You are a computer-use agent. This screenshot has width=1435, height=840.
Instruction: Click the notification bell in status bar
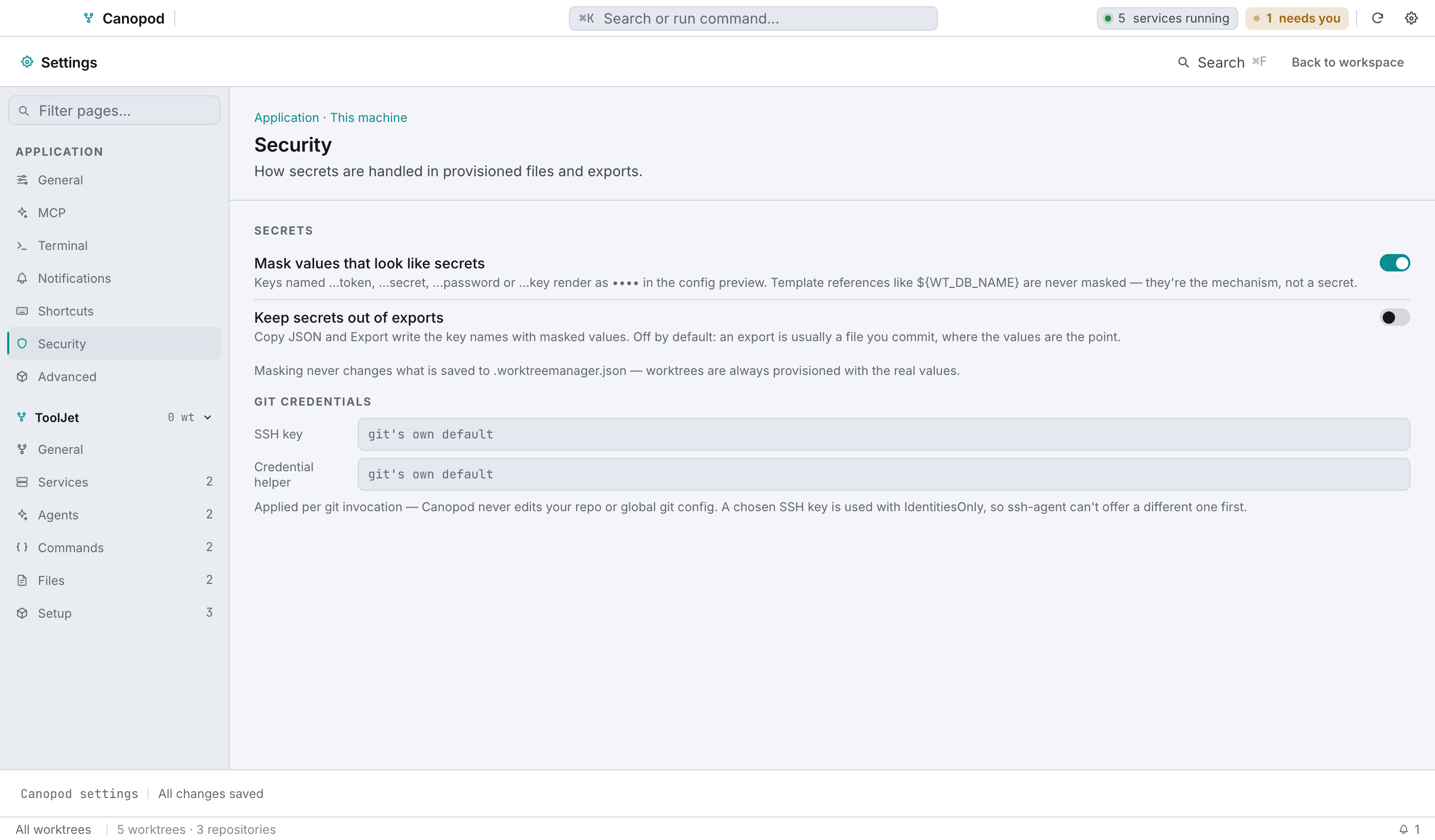coord(1403,829)
